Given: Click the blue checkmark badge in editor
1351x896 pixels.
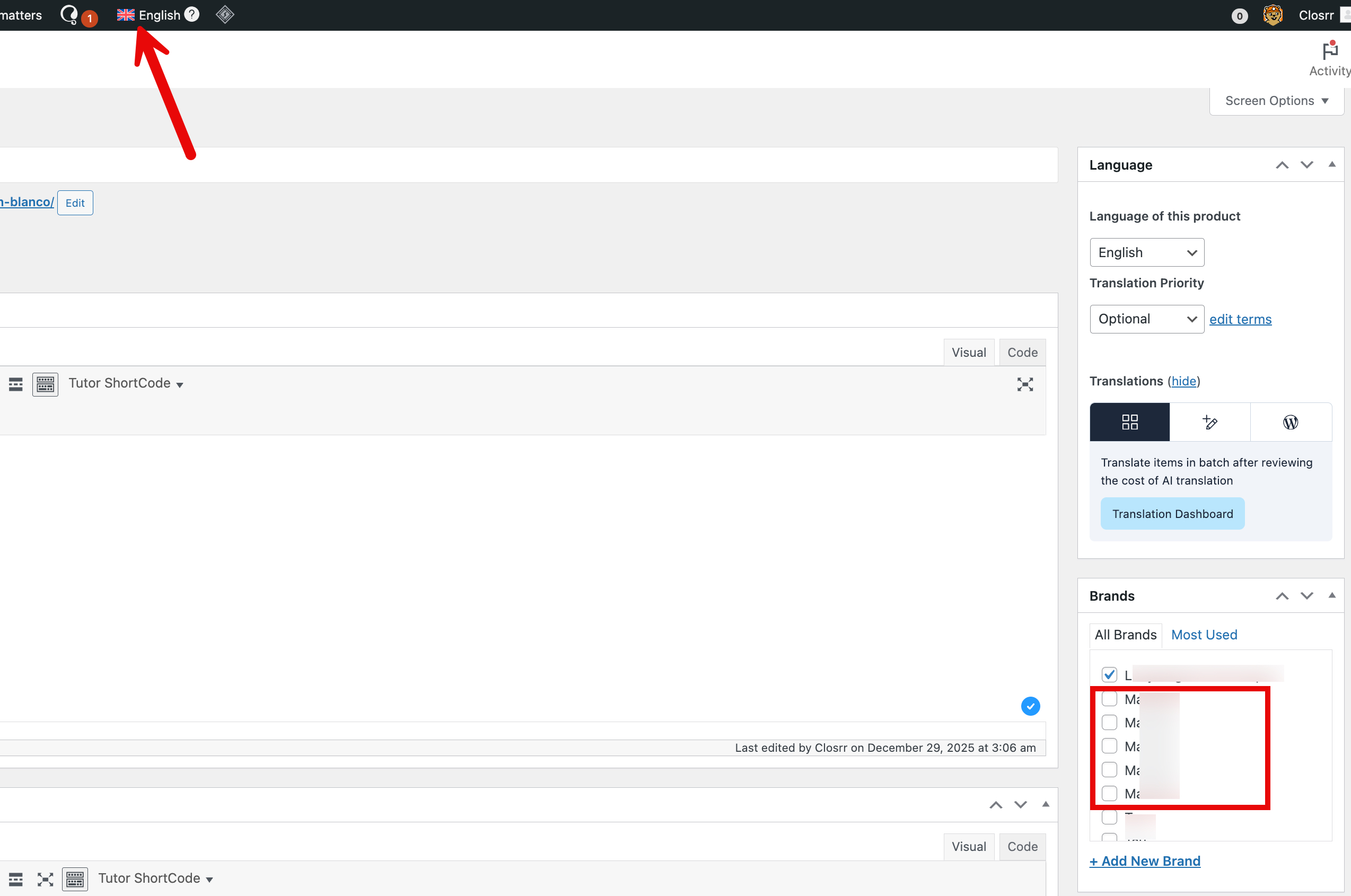Looking at the screenshot, I should (1030, 706).
